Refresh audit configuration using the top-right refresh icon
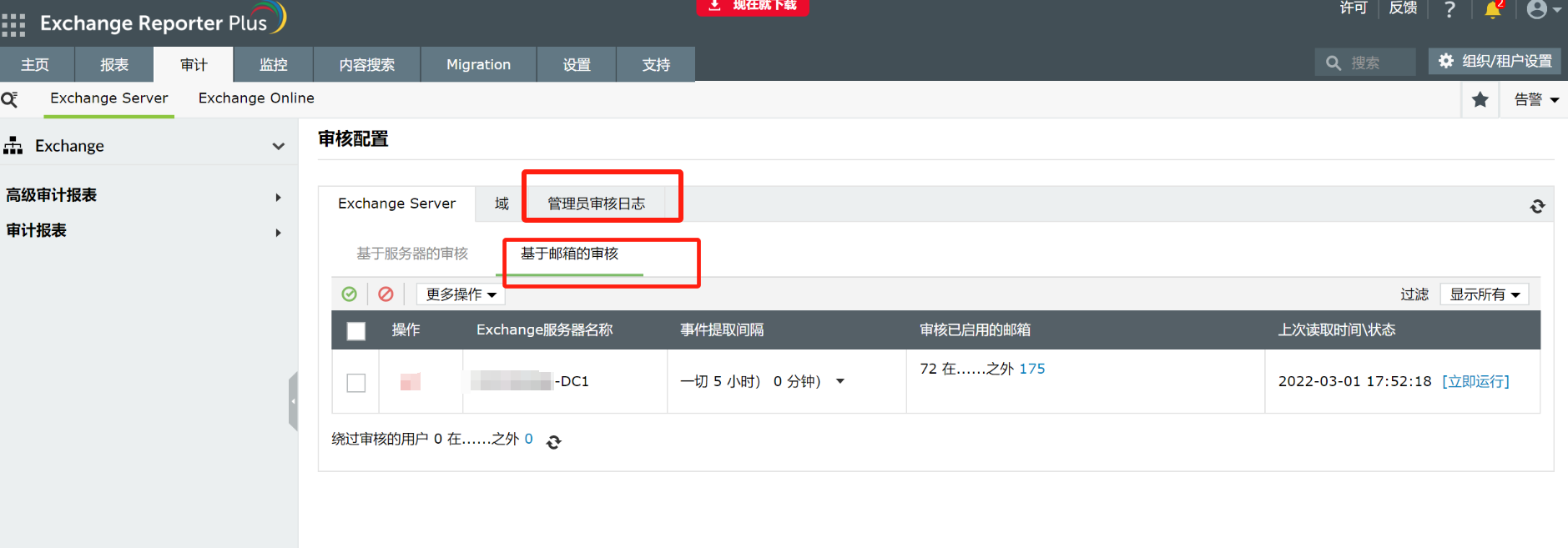The image size is (1568, 548). tap(1537, 206)
